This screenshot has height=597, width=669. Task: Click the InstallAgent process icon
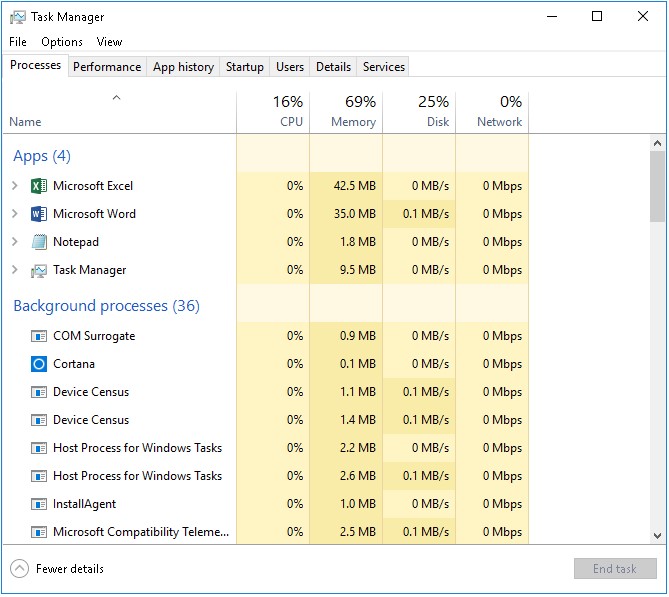click(x=39, y=505)
